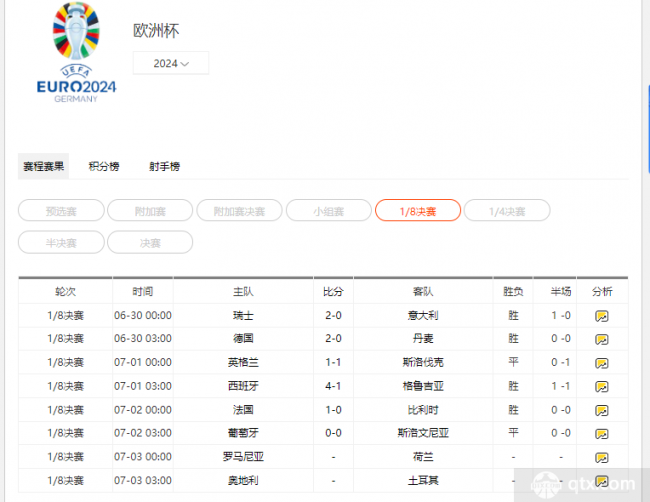650x502 pixels.
Task: Click away team 丹麦
Action: pos(423,339)
